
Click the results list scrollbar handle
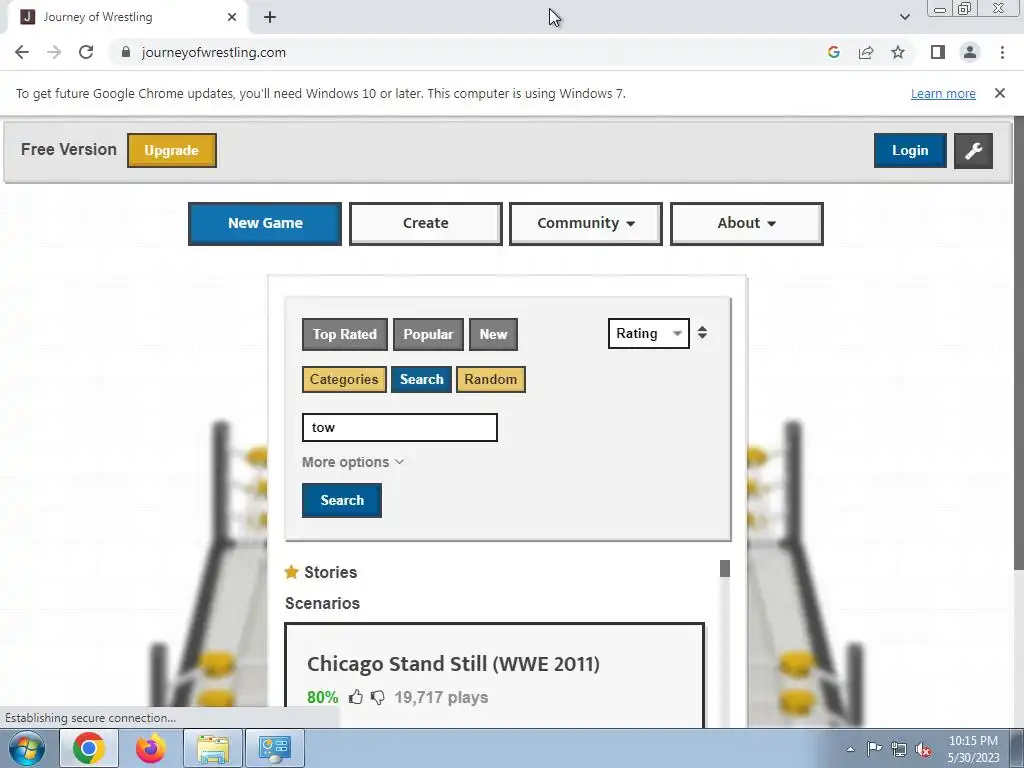[725, 568]
